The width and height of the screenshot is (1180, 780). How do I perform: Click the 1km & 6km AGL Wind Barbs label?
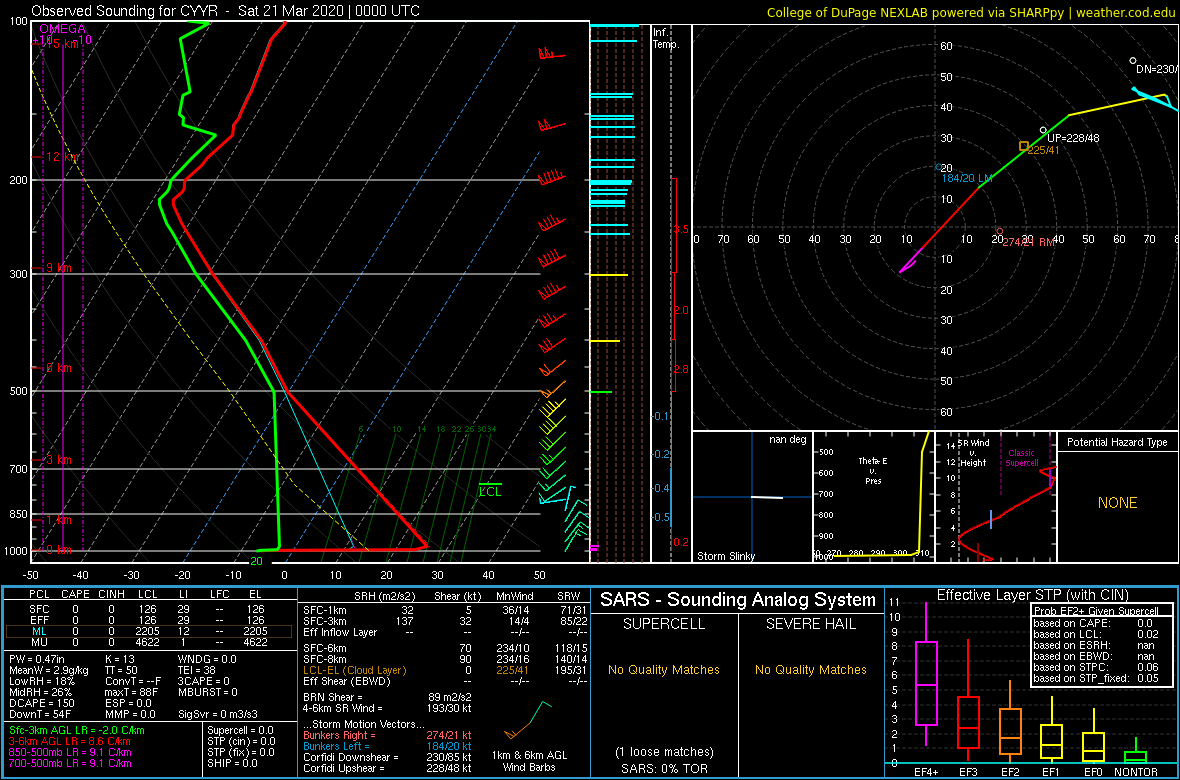coord(528,761)
